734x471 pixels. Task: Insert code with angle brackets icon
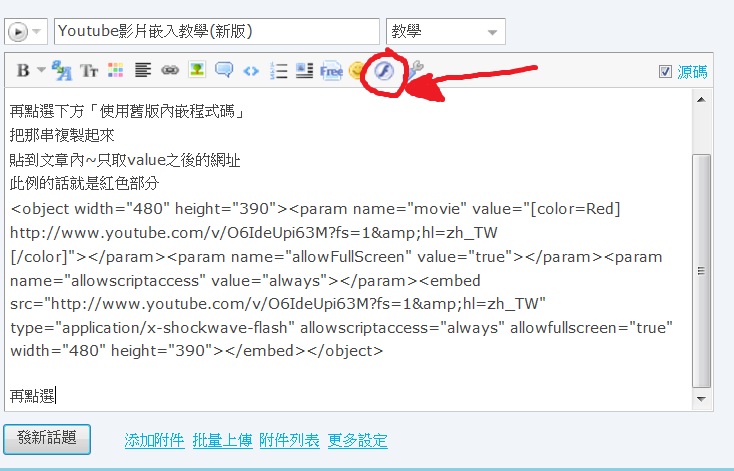[x=251, y=71]
